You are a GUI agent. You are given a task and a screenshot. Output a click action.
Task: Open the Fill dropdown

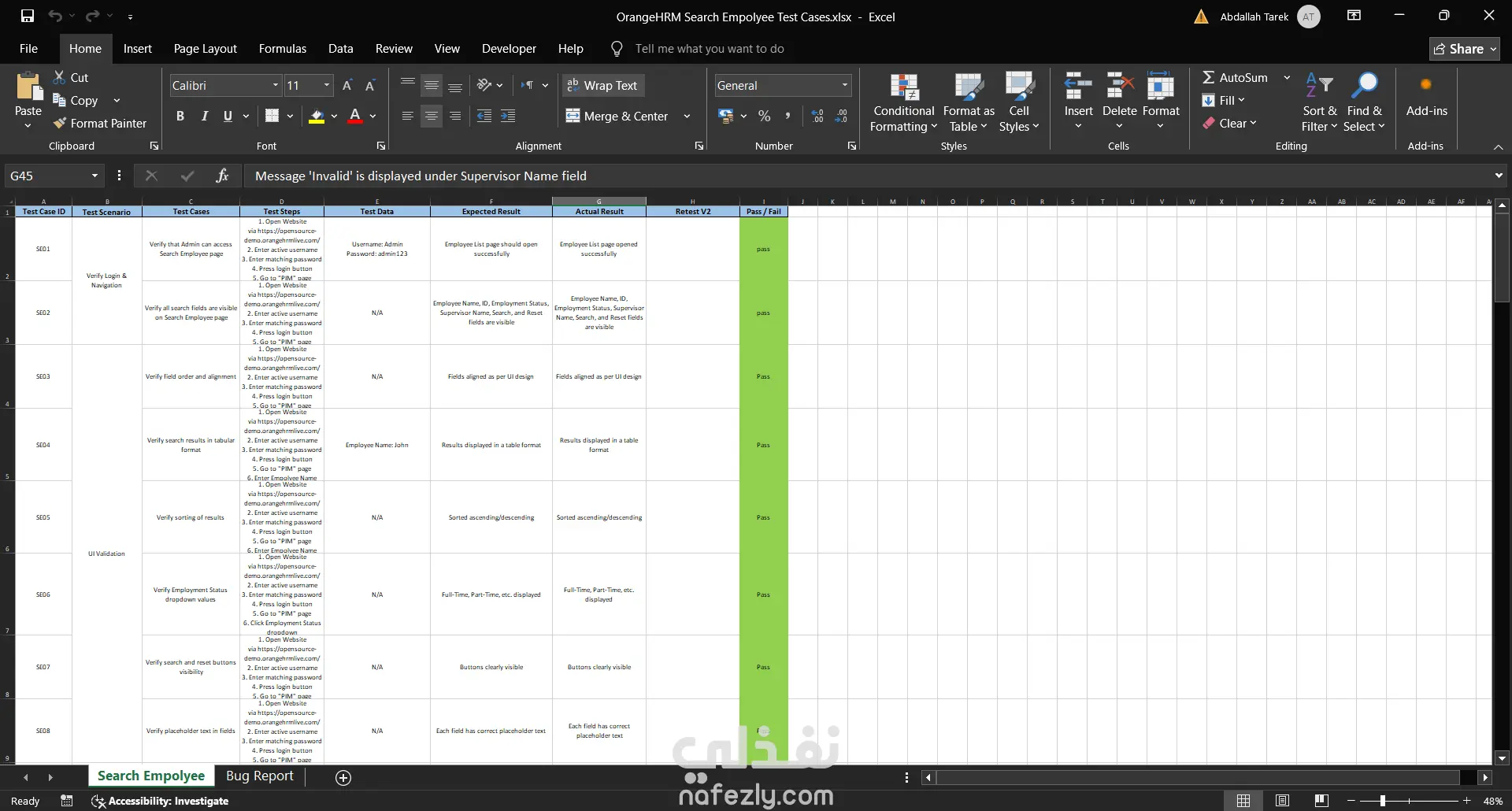1223,100
